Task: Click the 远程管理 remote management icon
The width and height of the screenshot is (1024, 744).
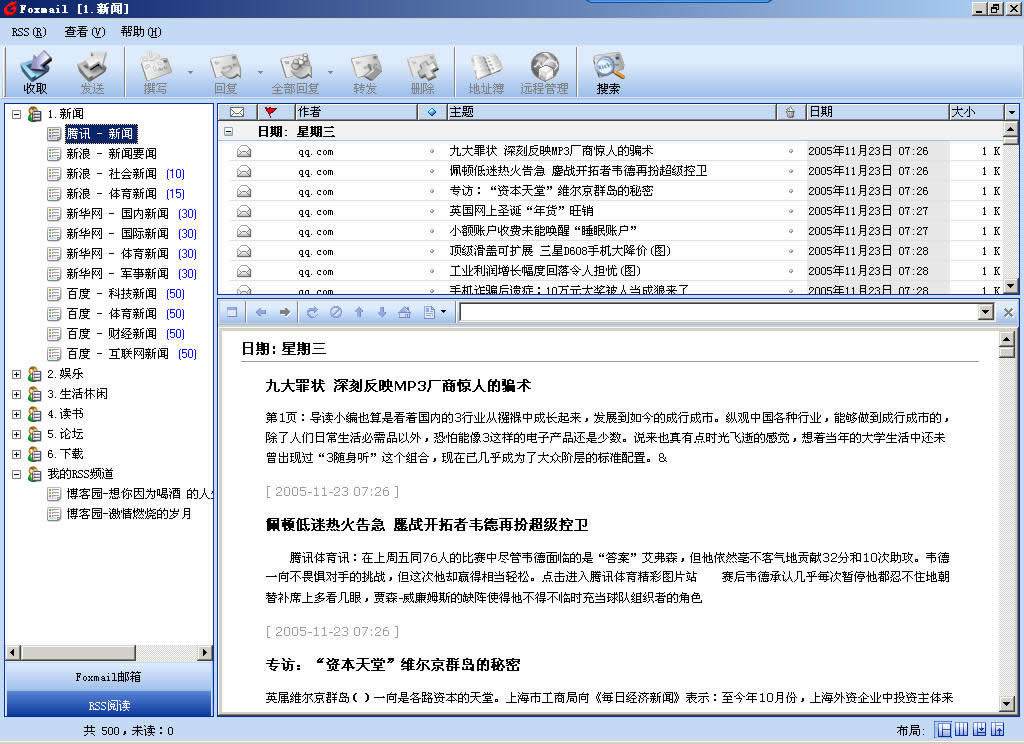Action: coord(544,71)
